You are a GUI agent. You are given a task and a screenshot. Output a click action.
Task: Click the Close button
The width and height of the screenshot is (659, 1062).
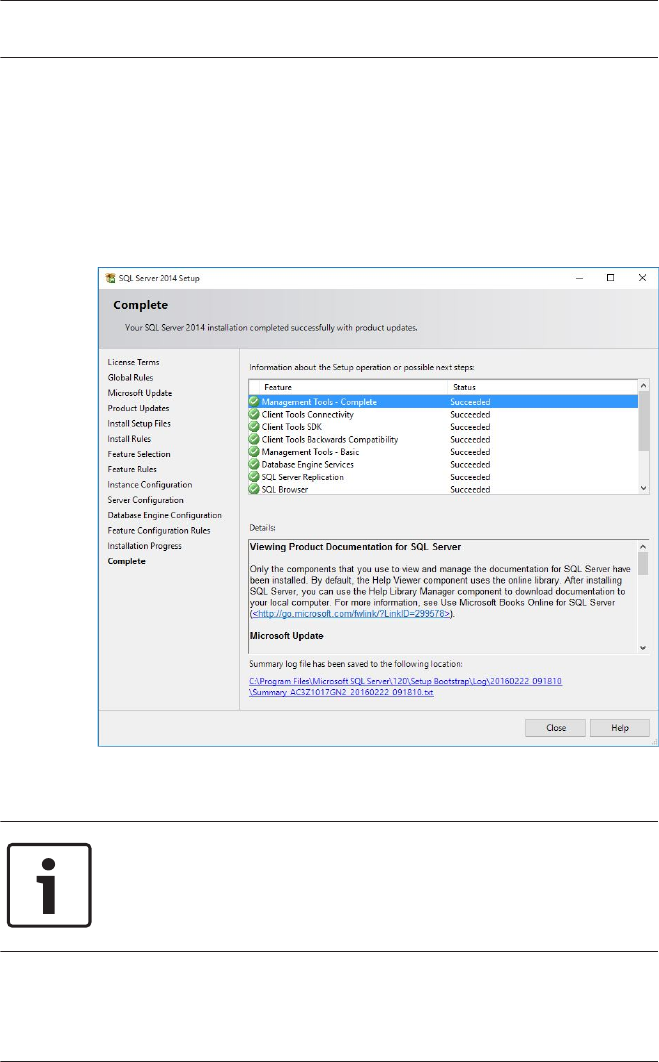point(555,728)
